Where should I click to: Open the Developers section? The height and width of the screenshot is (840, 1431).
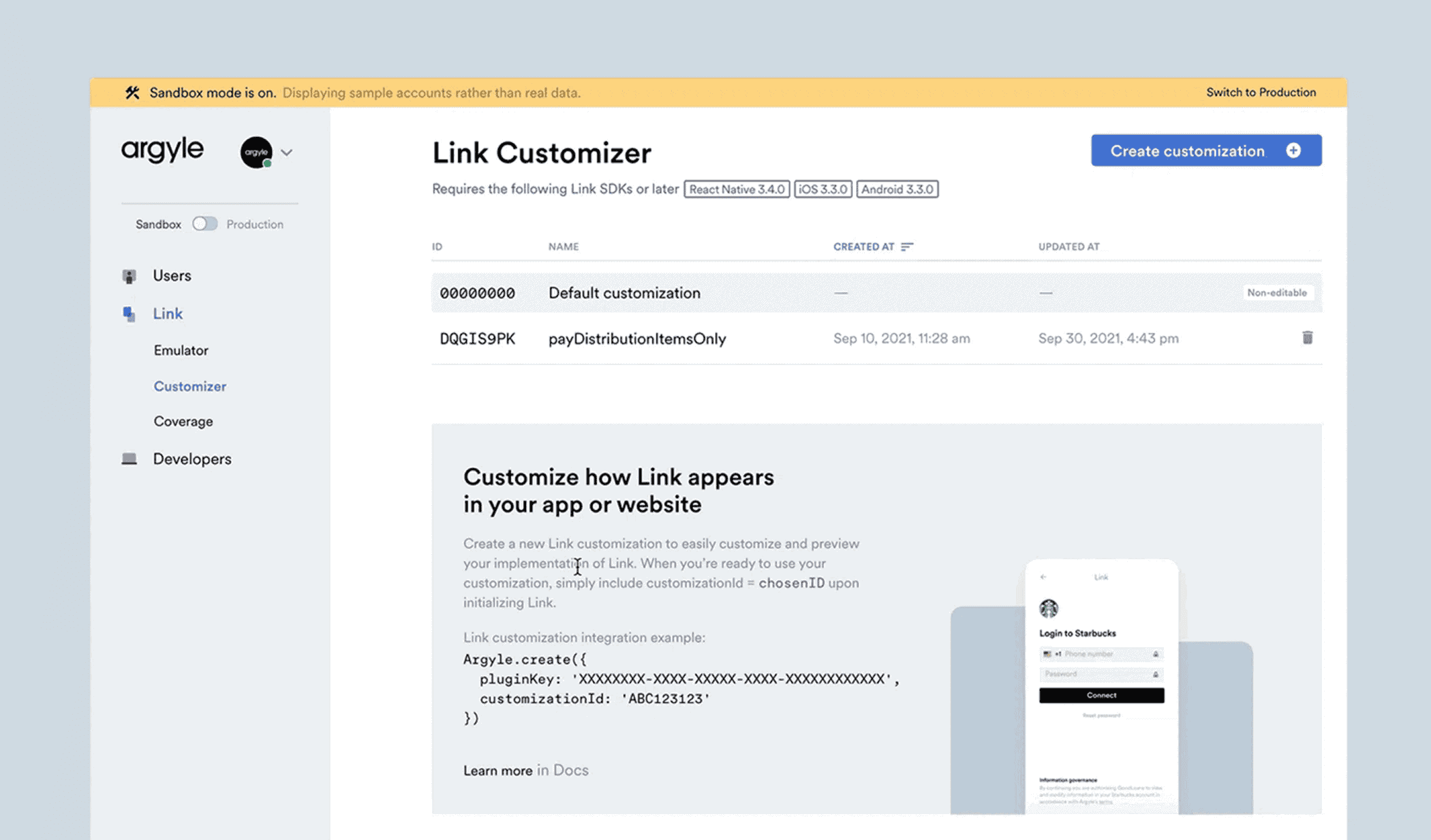(x=192, y=459)
